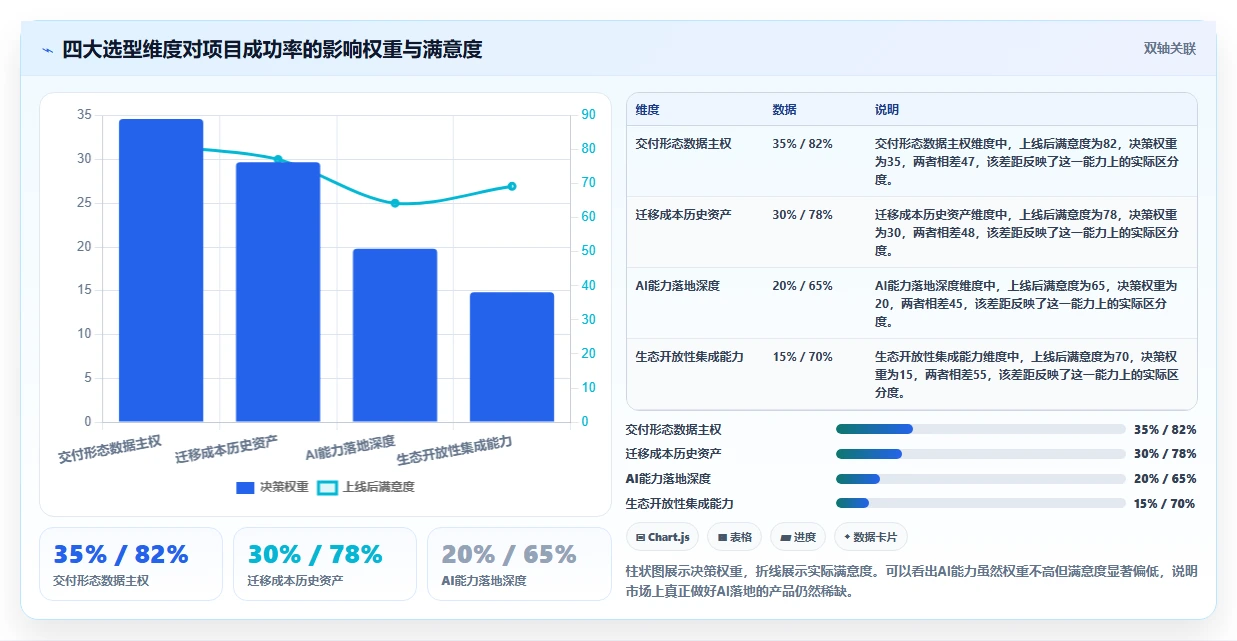Click the 20% / 65% summary card

pyautogui.click(x=519, y=564)
